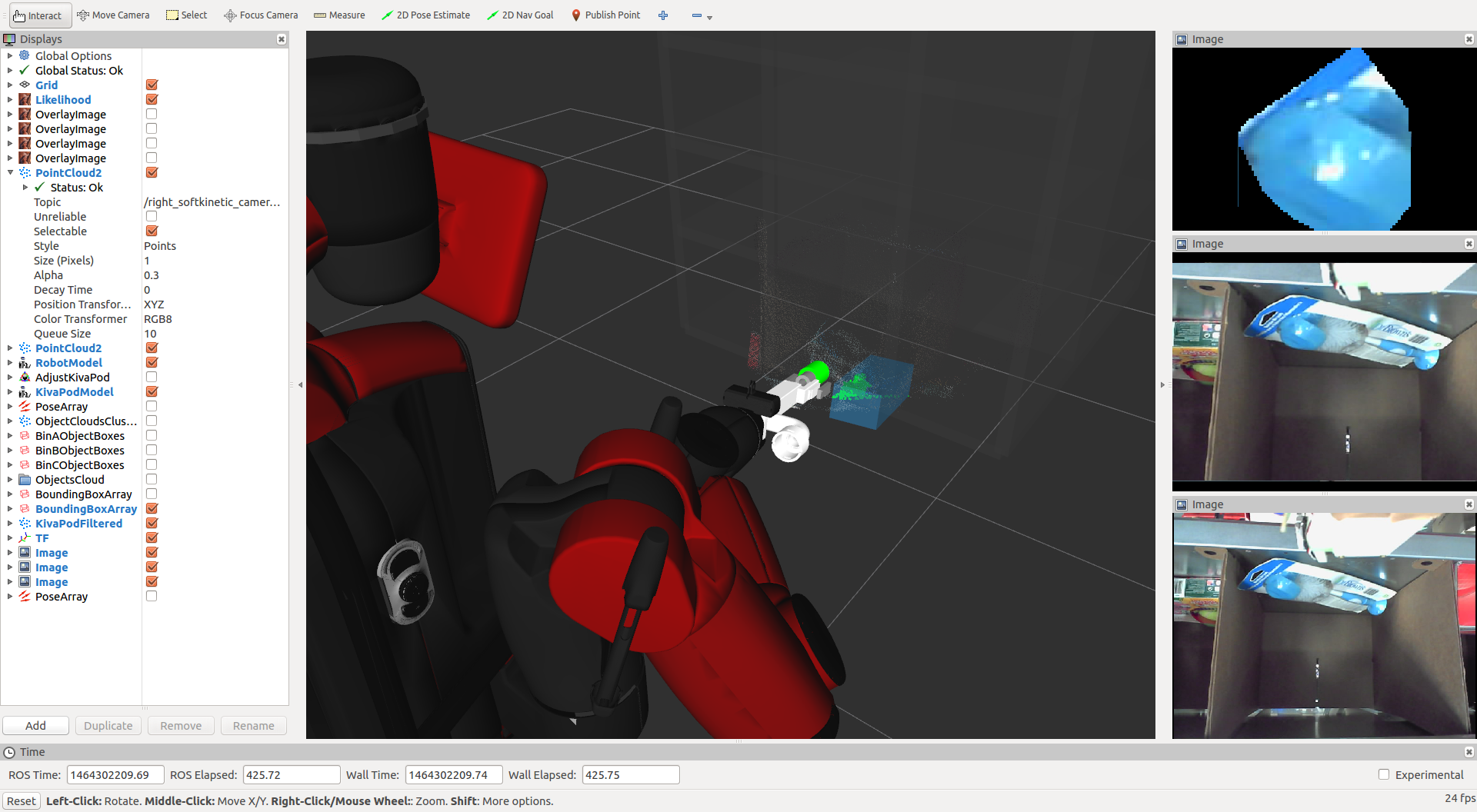Close the Displays panel
Viewport: 1477px width, 812px height.
tap(282, 39)
